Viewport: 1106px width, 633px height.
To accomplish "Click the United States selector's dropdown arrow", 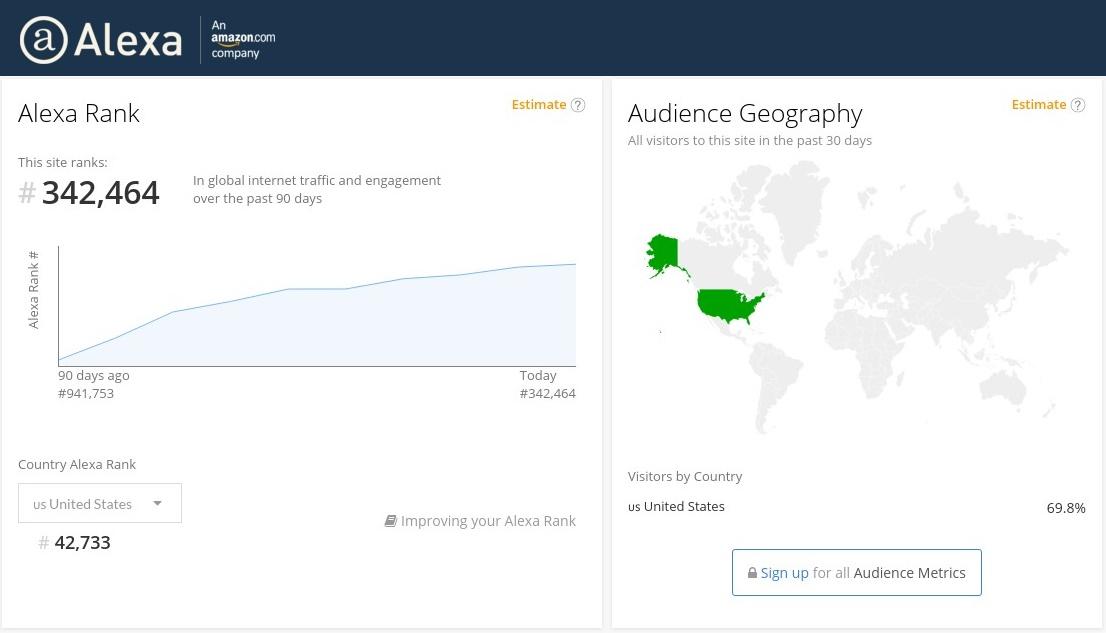I will tap(157, 503).
